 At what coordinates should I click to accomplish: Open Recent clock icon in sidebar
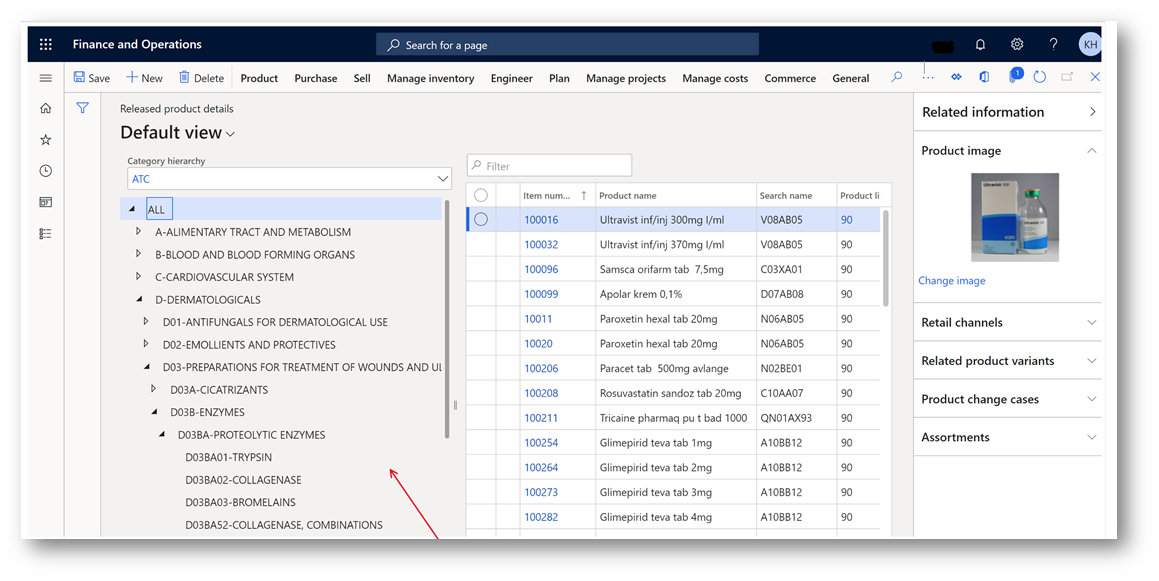(x=46, y=171)
